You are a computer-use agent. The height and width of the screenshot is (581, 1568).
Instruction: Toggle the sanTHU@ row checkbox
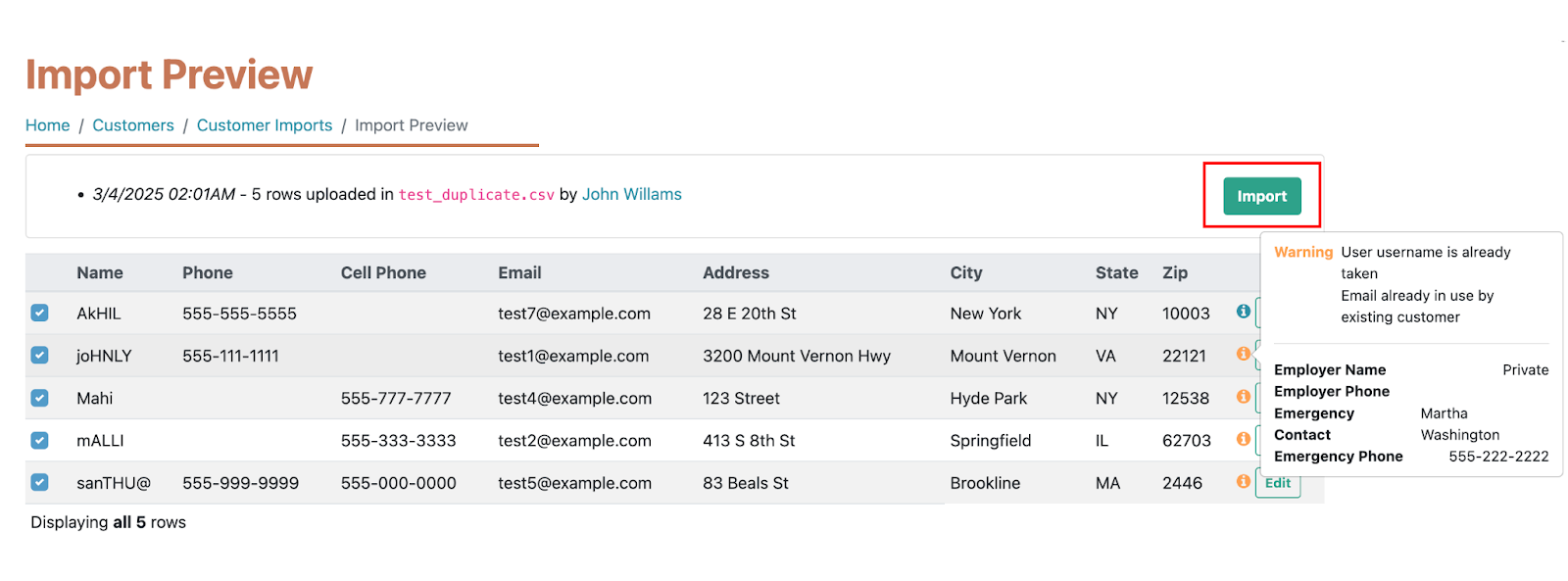39,482
